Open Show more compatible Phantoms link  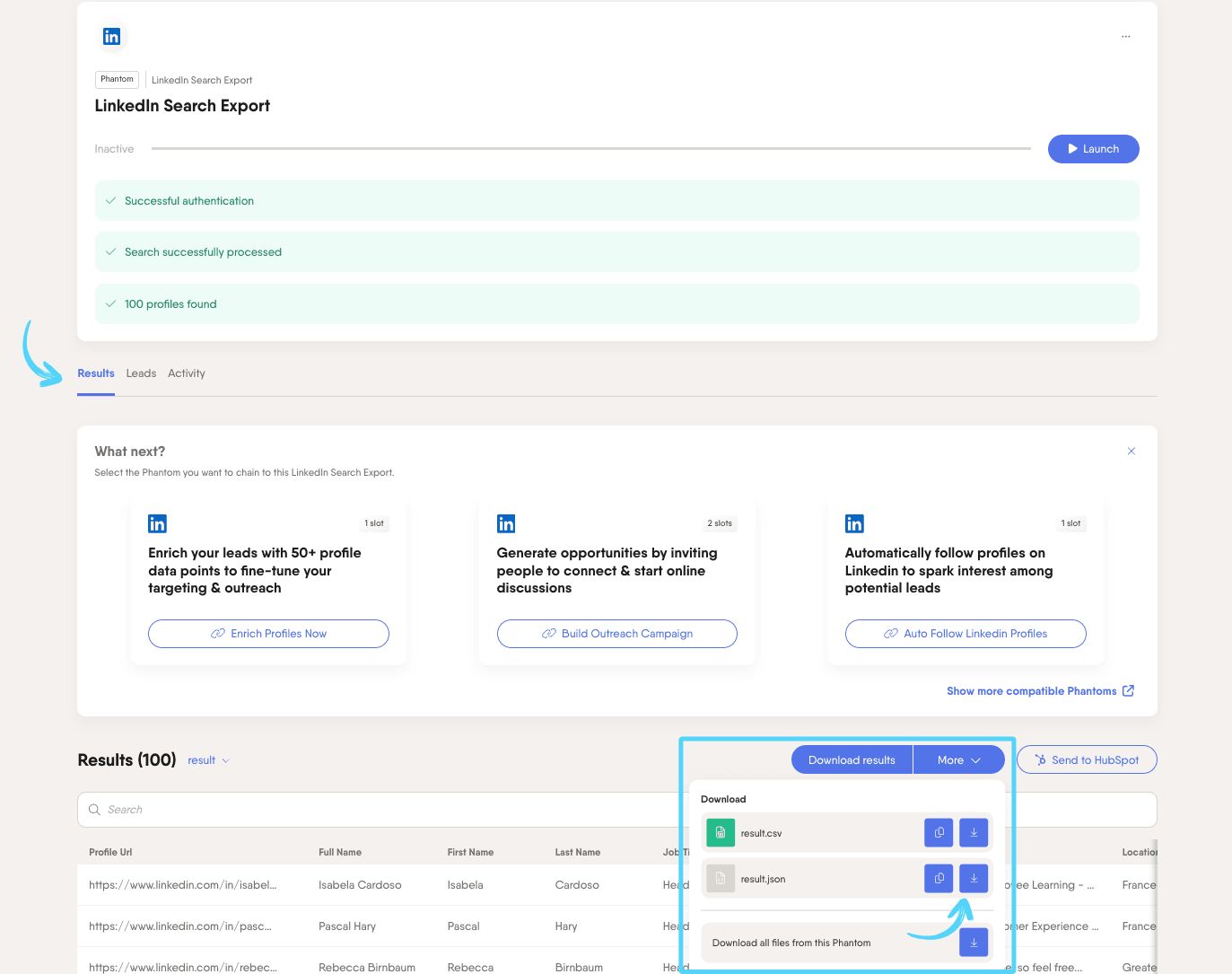click(x=1041, y=691)
